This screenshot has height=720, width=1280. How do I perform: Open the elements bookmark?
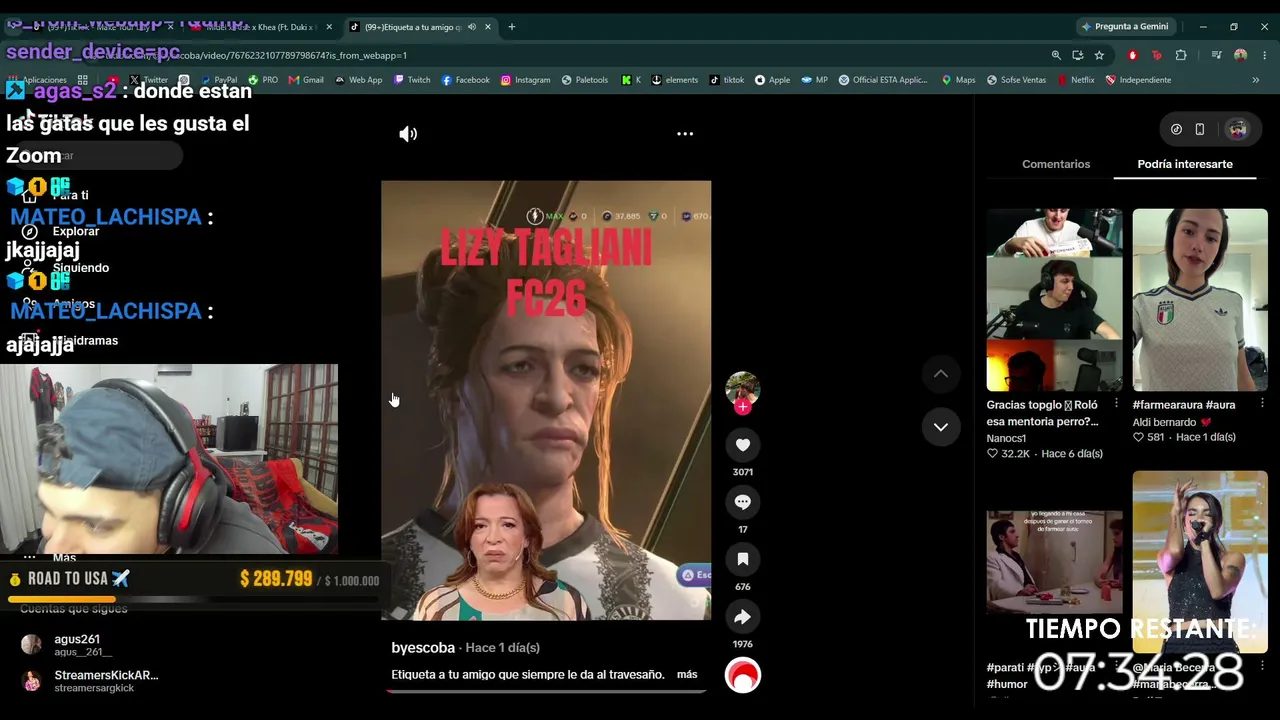coord(675,80)
